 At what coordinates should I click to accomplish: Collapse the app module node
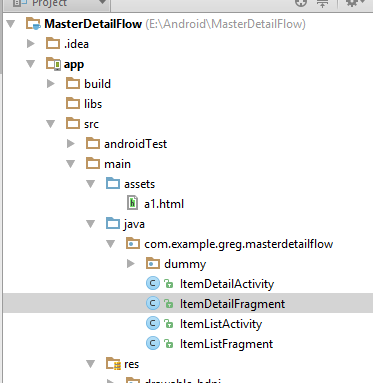31,64
